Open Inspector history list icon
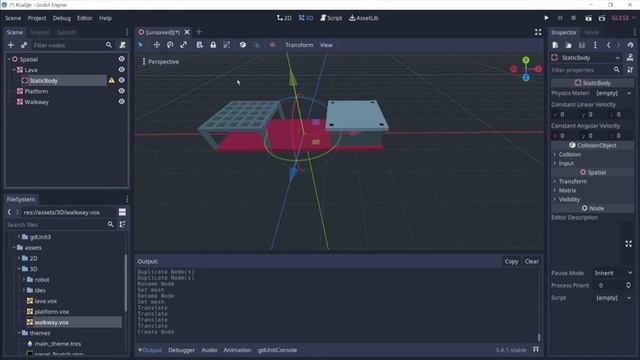 pyautogui.click(x=631, y=45)
